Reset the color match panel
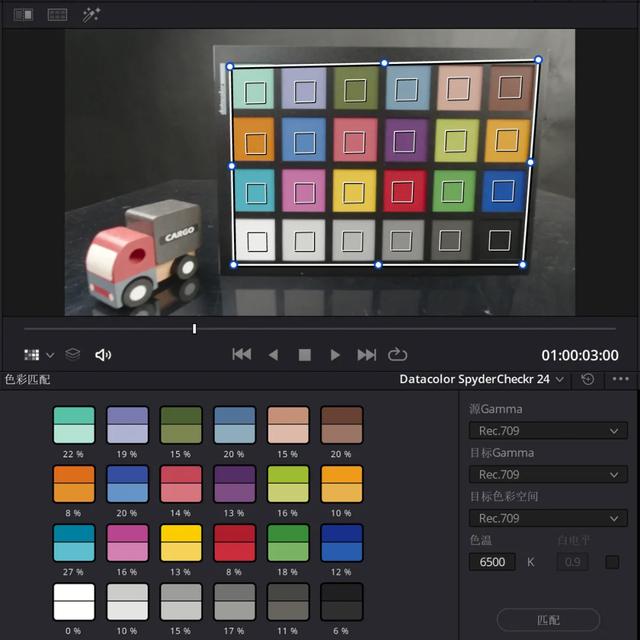Viewport: 640px width, 640px height. click(x=587, y=380)
